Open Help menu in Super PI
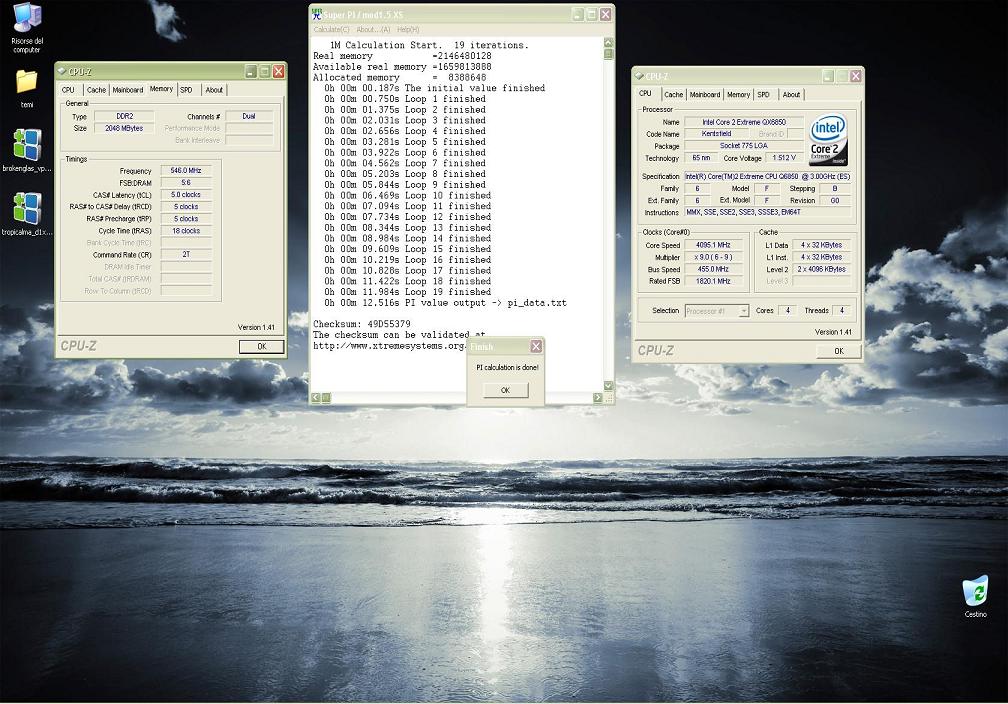The image size is (1008, 704). 408,30
